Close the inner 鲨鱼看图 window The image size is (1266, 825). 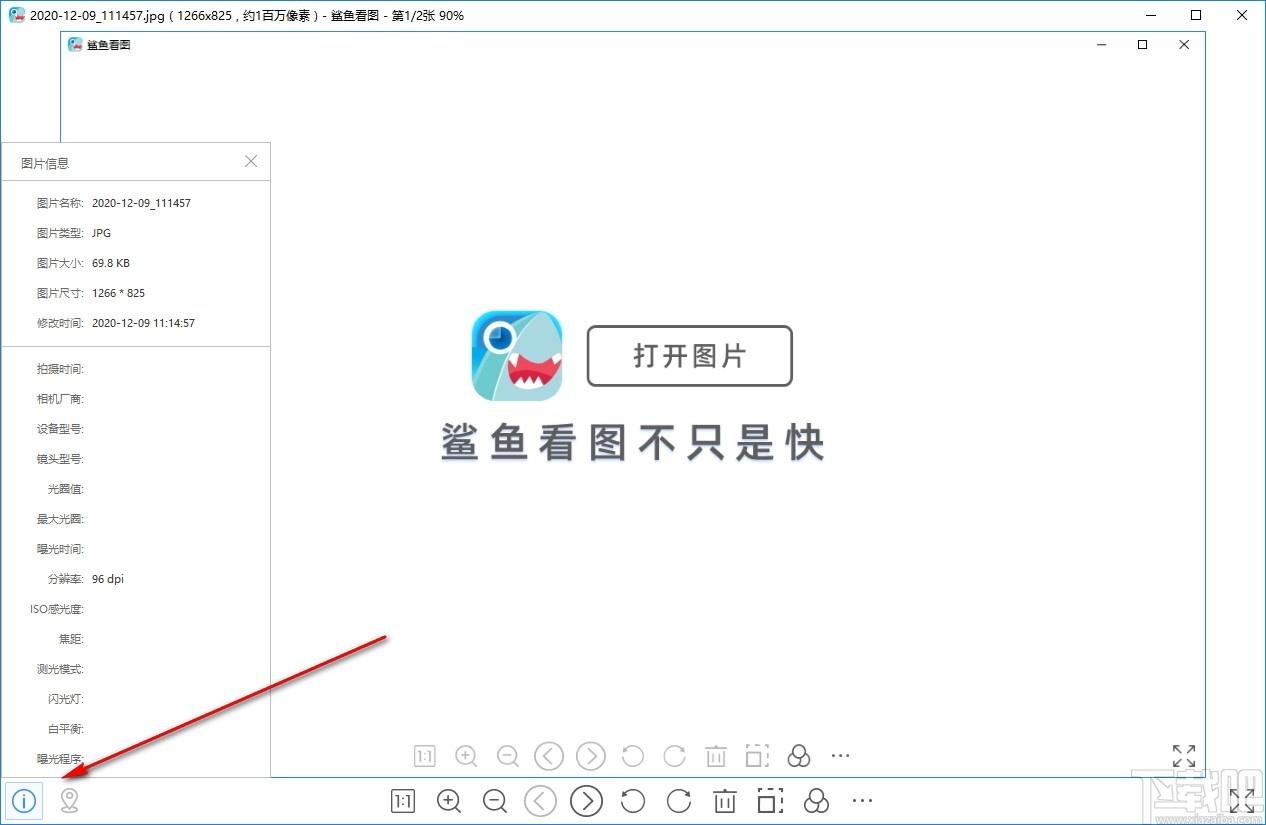coord(1184,45)
